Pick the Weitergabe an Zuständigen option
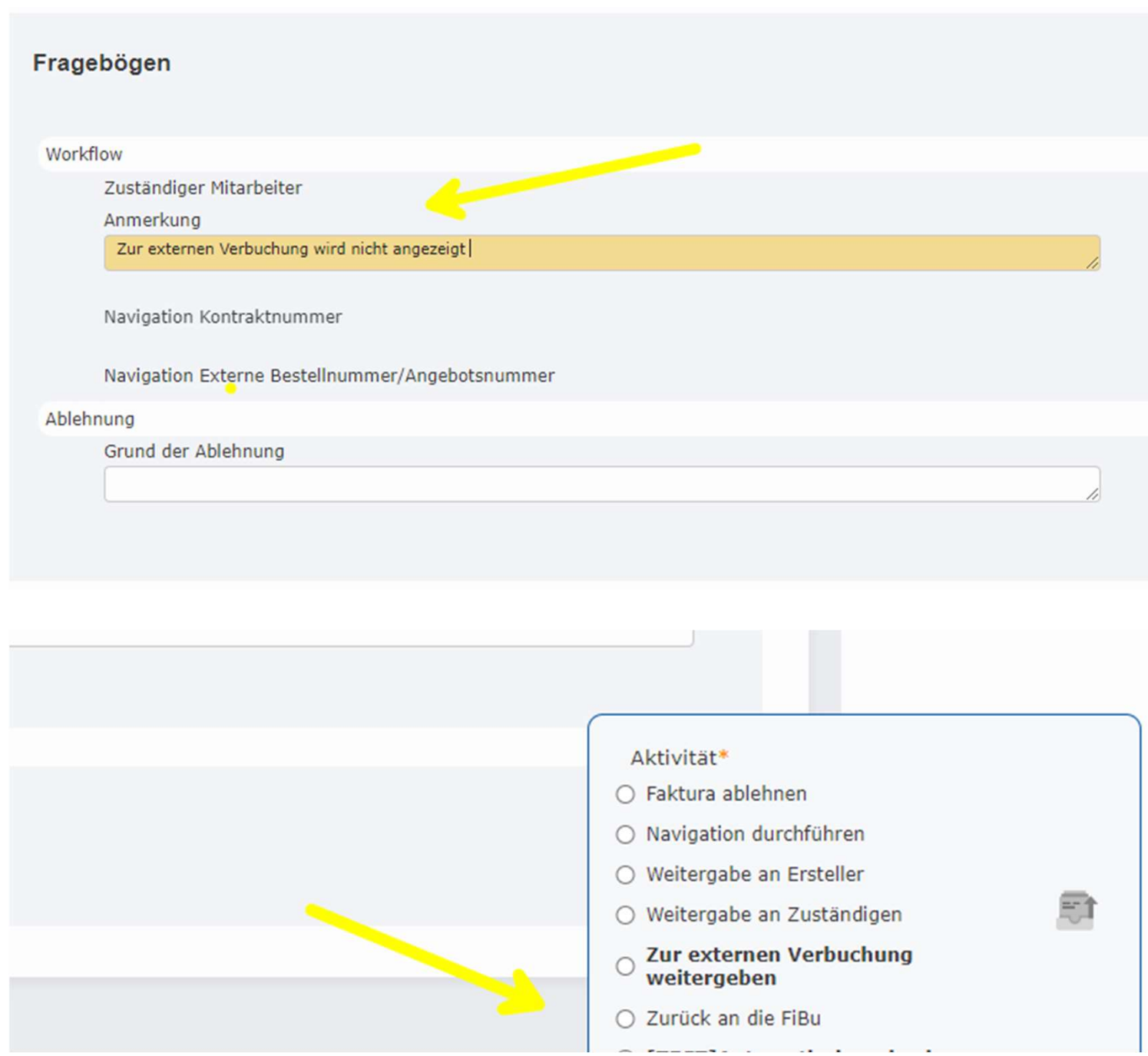This screenshot has width=1148, height=1056. tap(626, 915)
